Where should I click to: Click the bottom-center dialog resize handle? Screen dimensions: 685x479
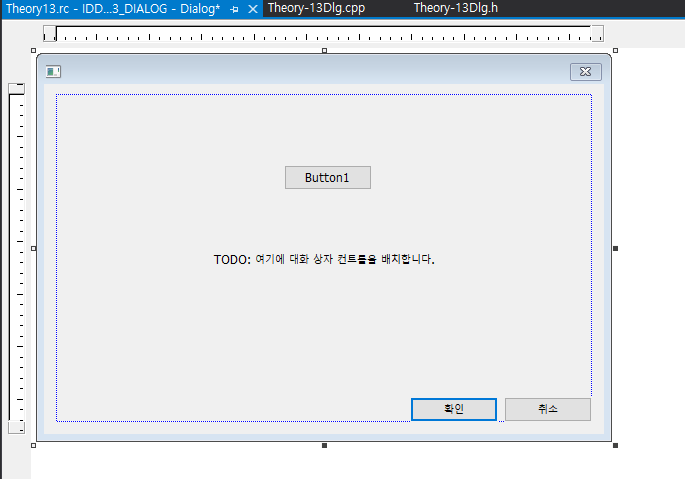pos(324,445)
